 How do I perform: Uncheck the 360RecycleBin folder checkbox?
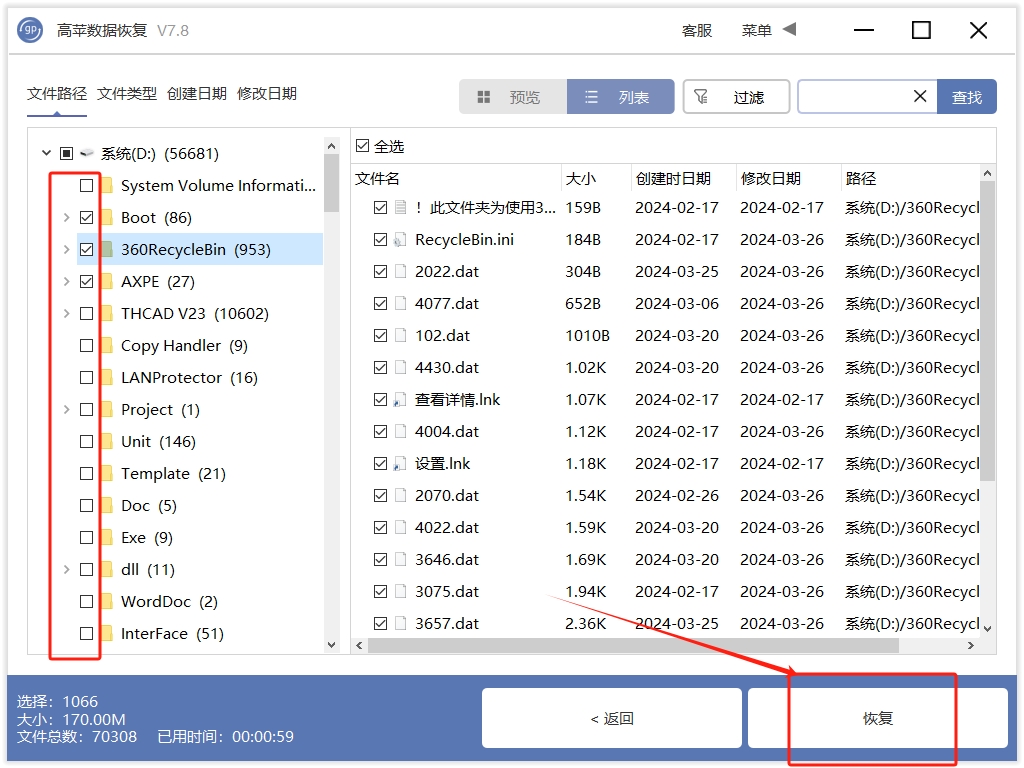point(87,249)
